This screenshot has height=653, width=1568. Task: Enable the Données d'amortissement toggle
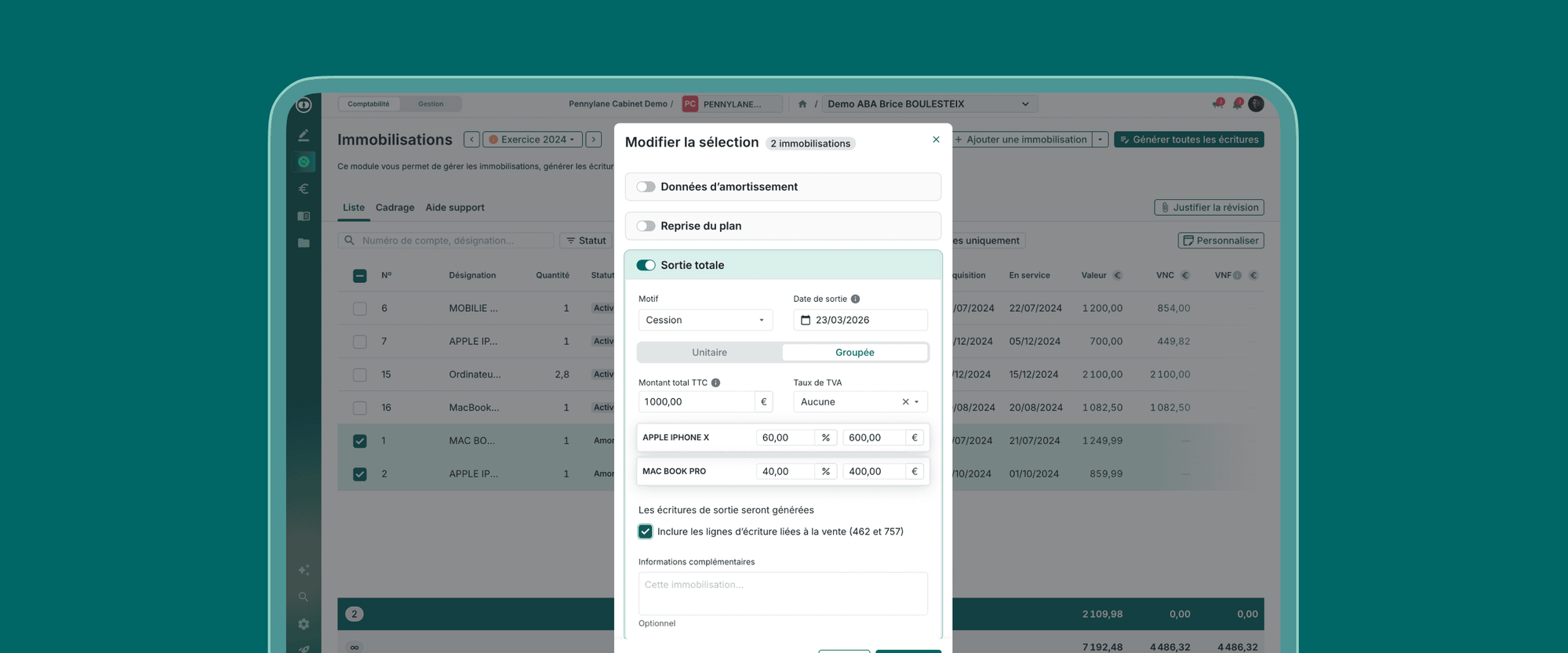(646, 187)
